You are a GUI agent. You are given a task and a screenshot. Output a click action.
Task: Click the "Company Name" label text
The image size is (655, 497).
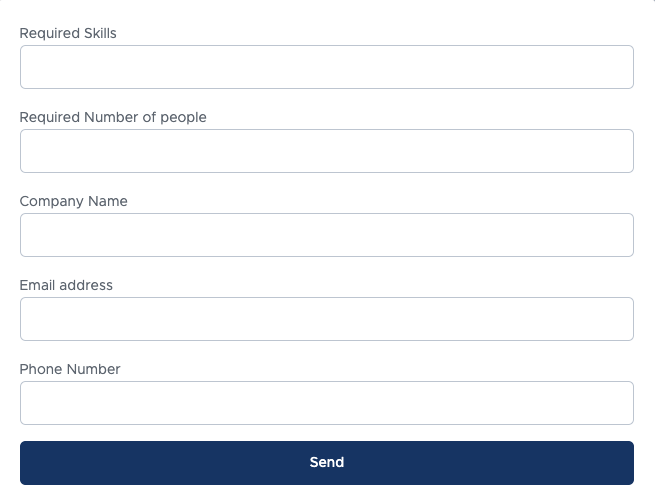tap(74, 201)
